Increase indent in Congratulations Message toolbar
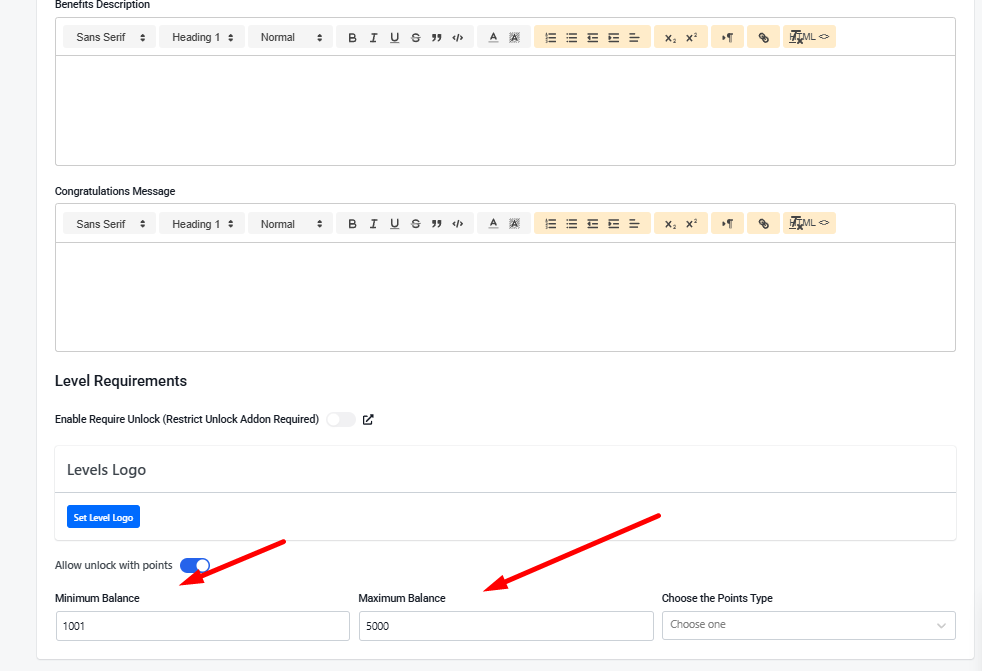The width and height of the screenshot is (982, 671). pyautogui.click(x=614, y=224)
